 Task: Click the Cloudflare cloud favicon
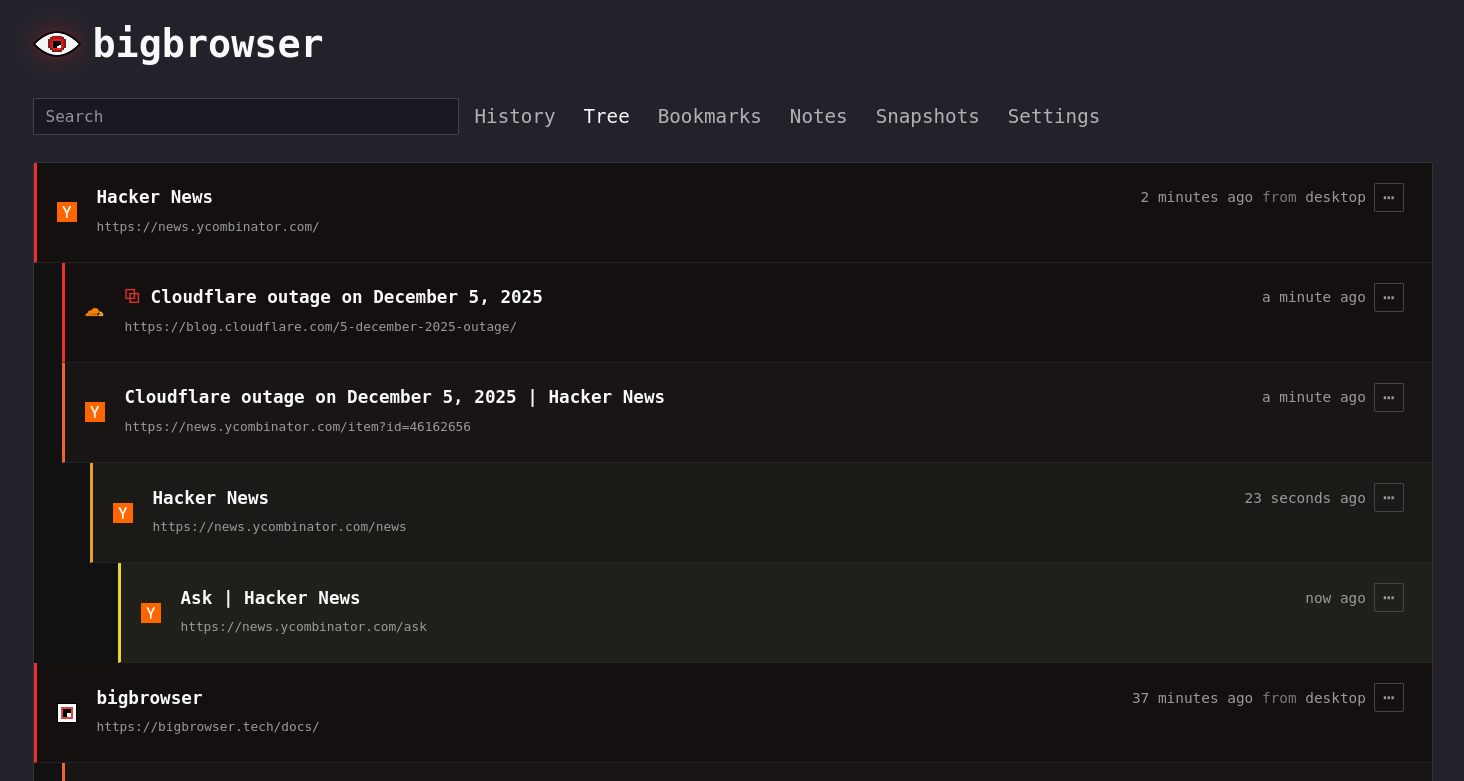(94, 312)
